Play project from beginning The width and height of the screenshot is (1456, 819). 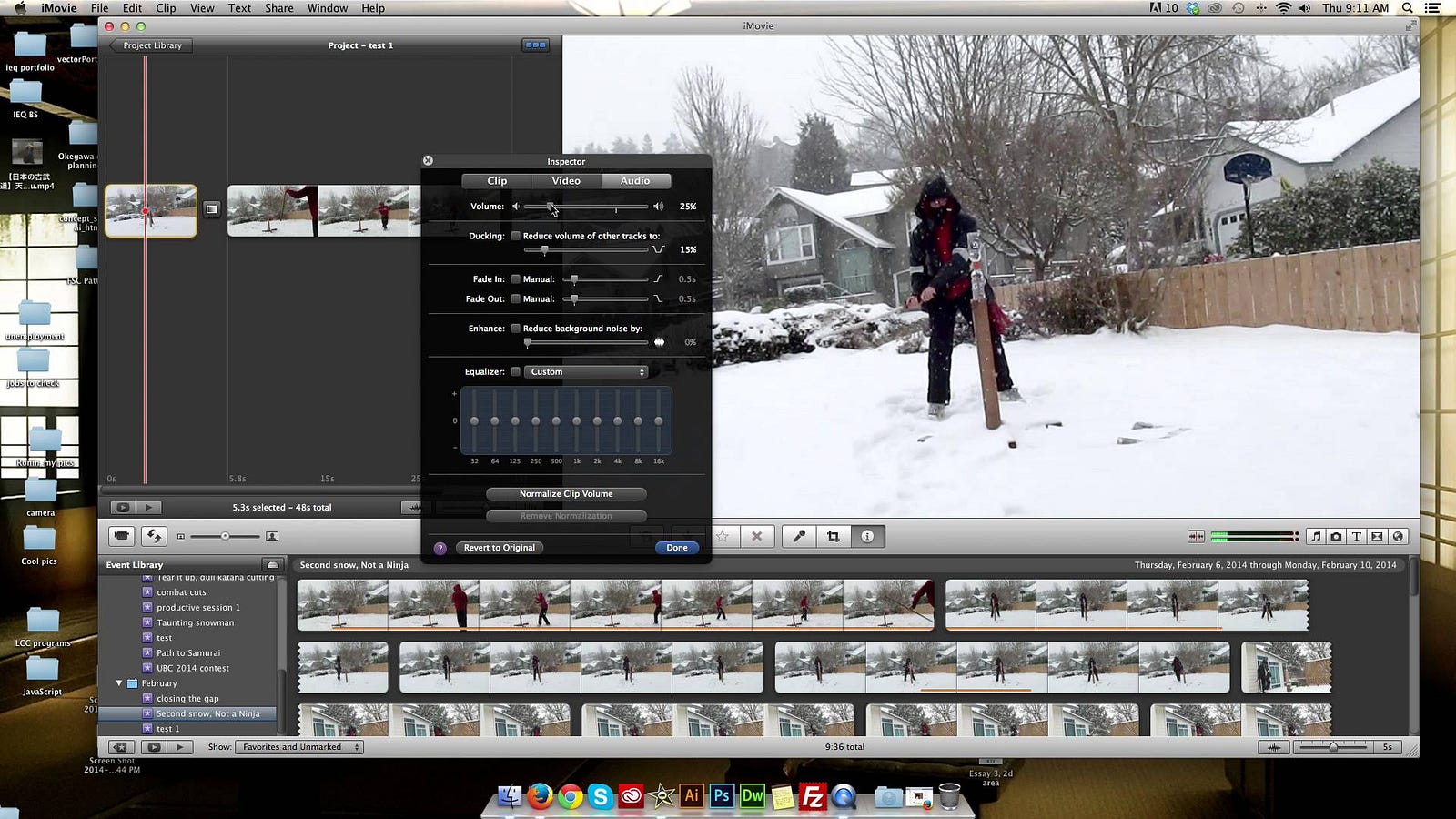coord(148,508)
